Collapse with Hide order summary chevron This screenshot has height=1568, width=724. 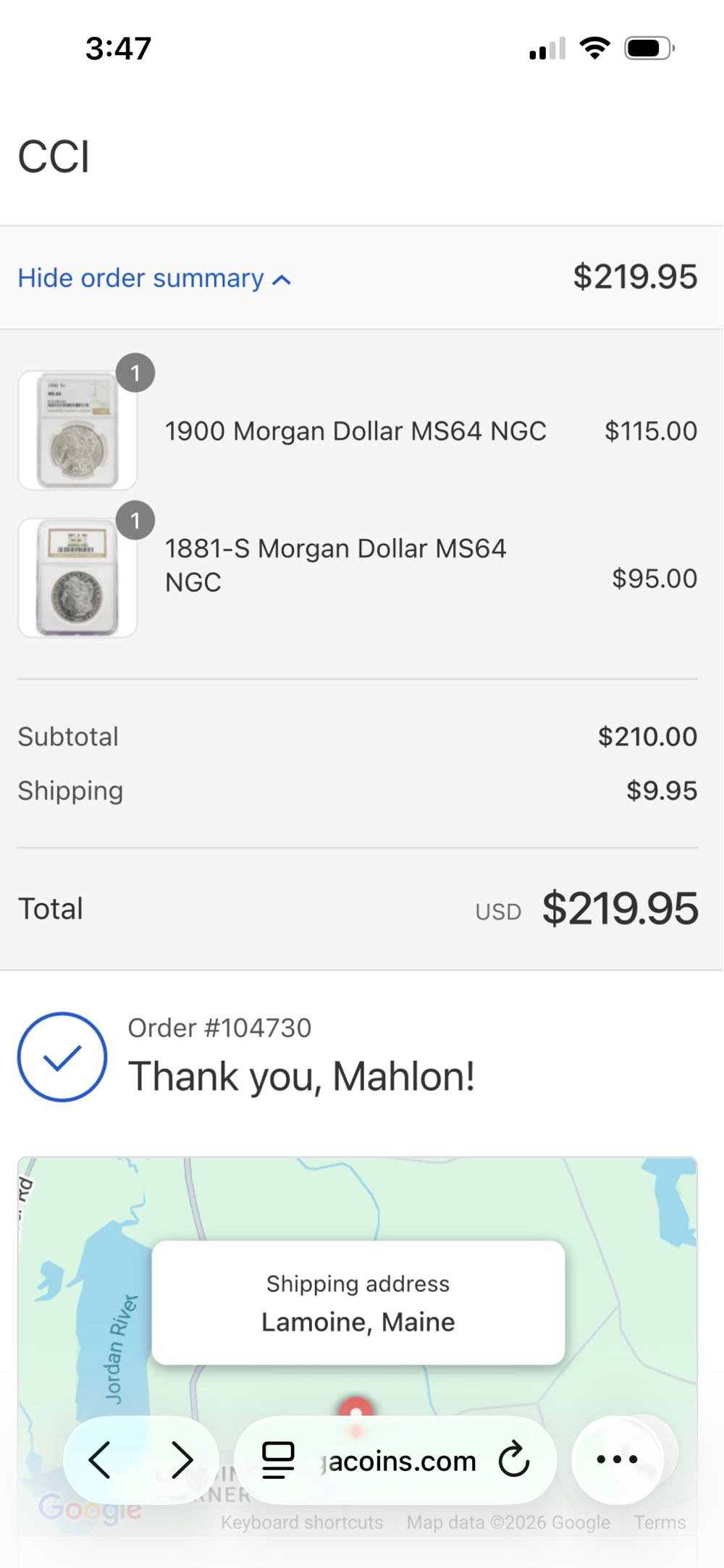(x=282, y=280)
